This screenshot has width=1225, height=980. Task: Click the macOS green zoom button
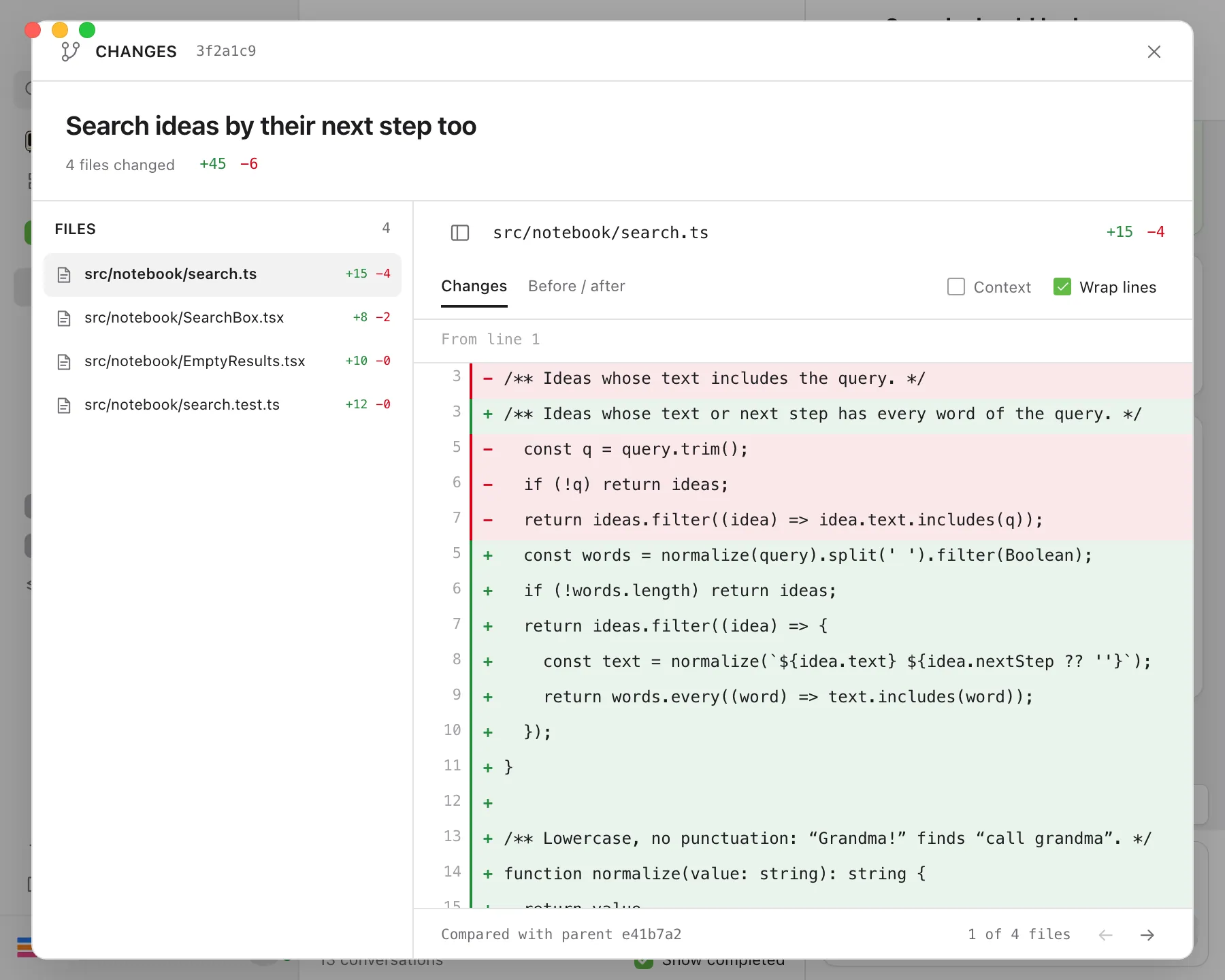click(87, 30)
